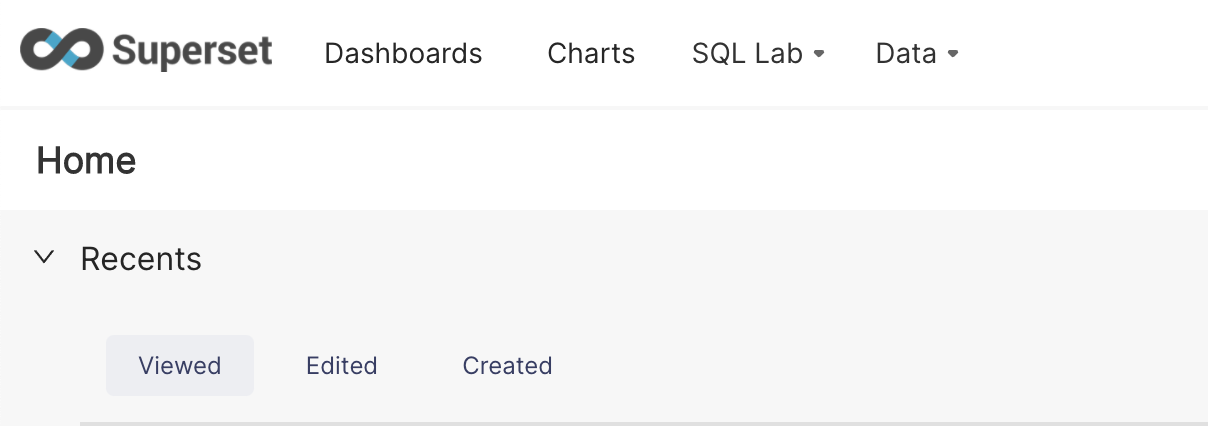Image resolution: width=1208 pixels, height=426 pixels.
Task: Open the Dashboards page
Action: [x=403, y=53]
